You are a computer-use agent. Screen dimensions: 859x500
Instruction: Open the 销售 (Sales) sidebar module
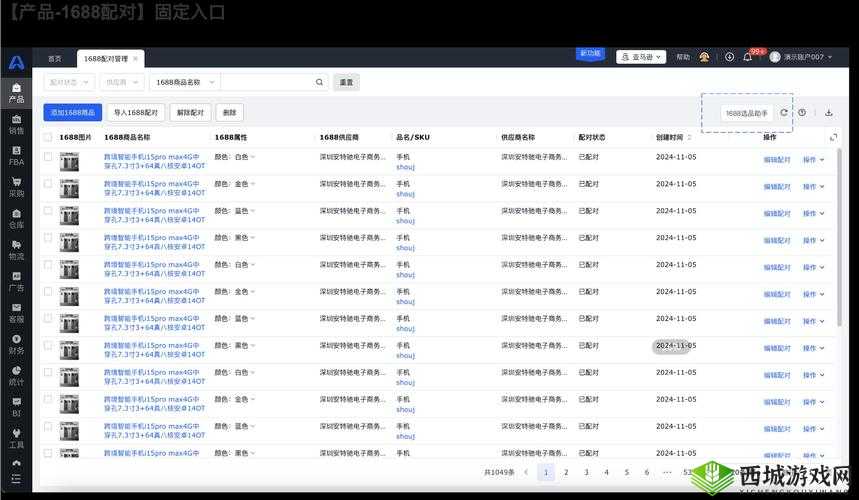coord(16,125)
